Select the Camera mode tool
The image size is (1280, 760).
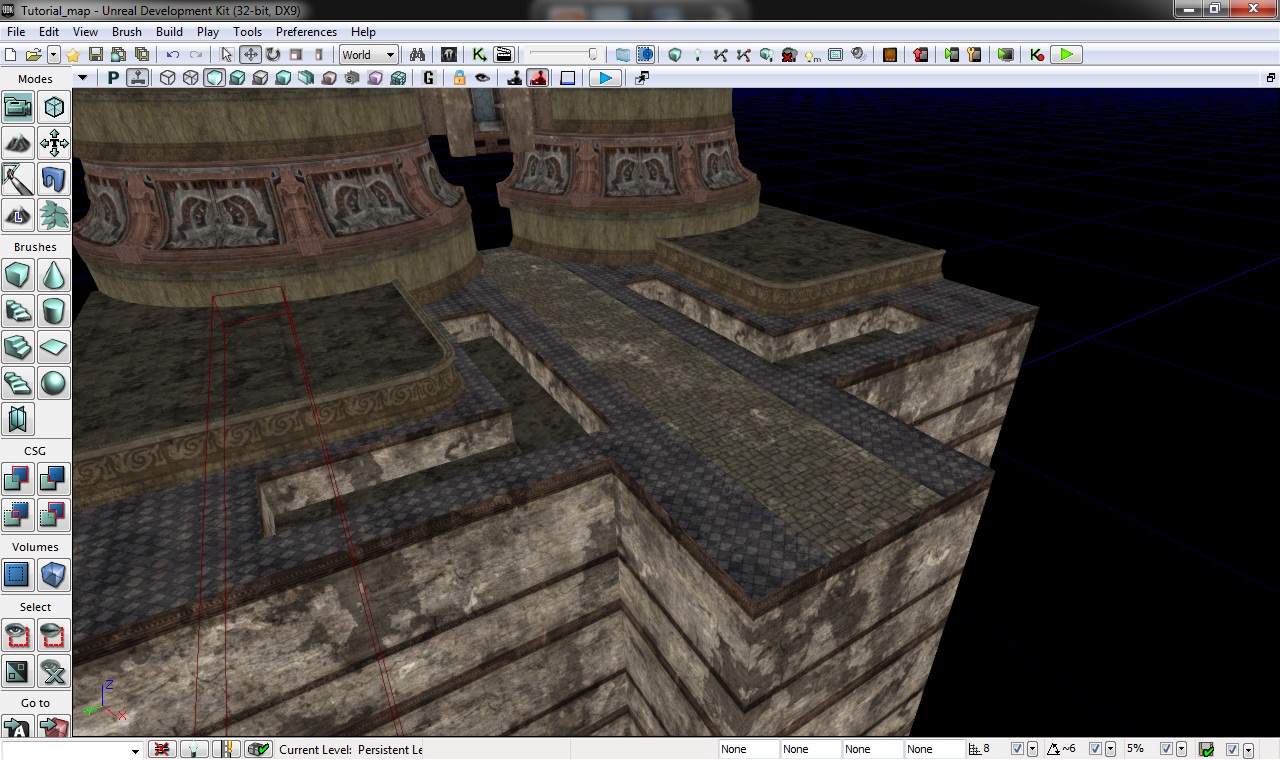(x=18, y=107)
